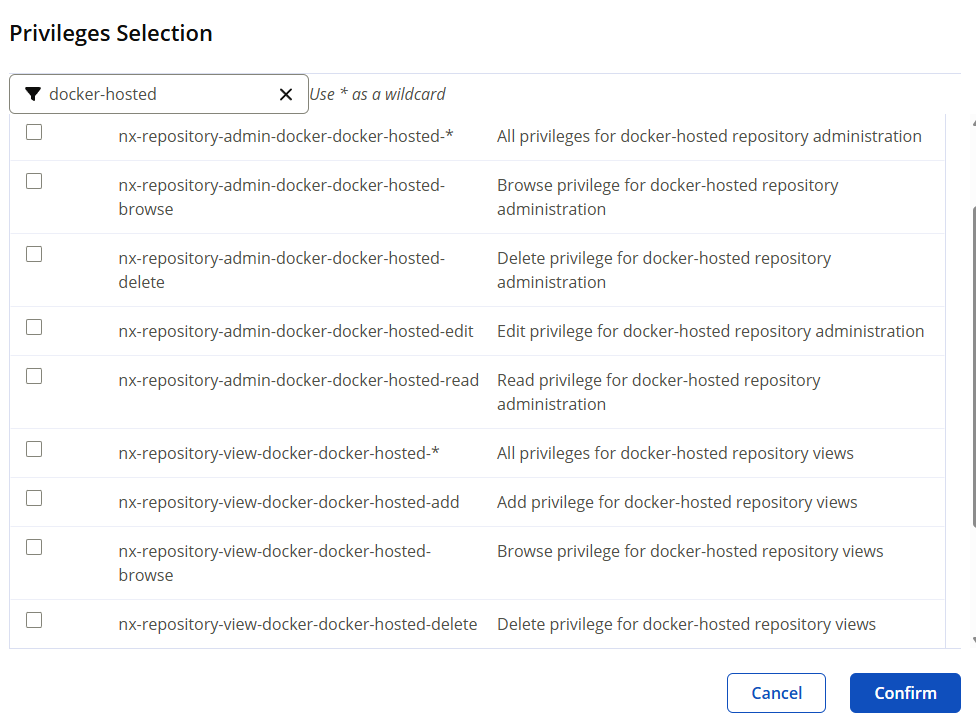This screenshot has height=719, width=976.
Task: Select the view docker-hosted-add checkbox
Action: [34, 498]
